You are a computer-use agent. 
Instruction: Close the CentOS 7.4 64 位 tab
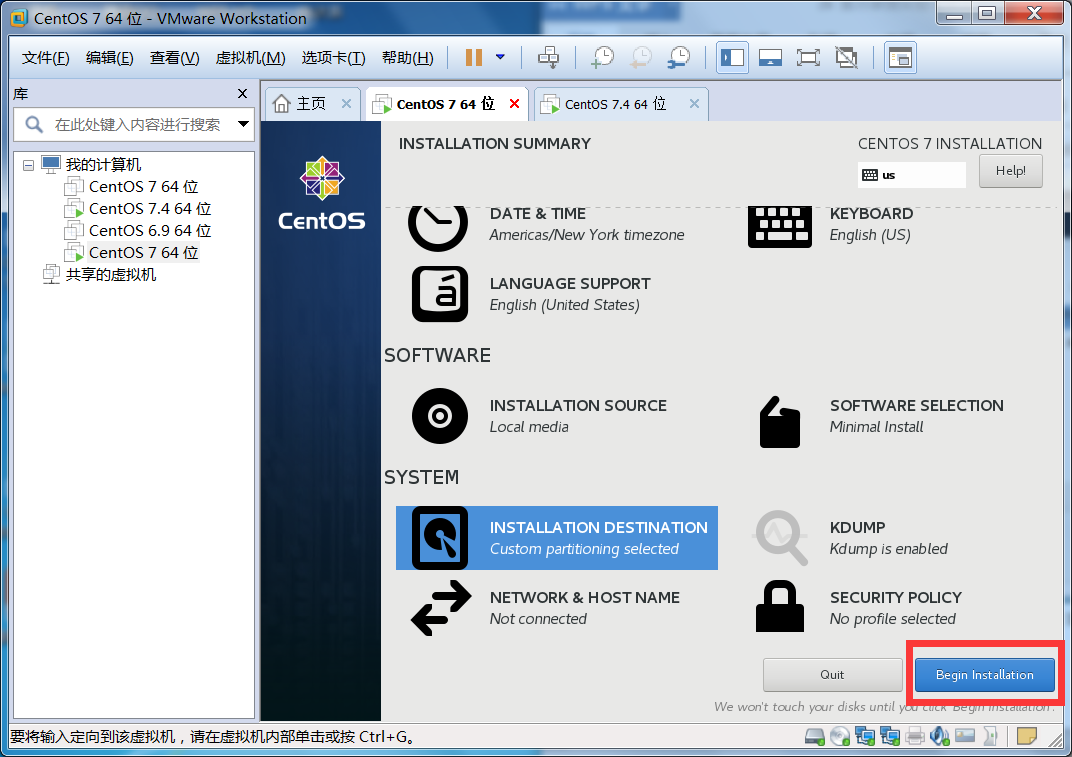[x=695, y=104]
